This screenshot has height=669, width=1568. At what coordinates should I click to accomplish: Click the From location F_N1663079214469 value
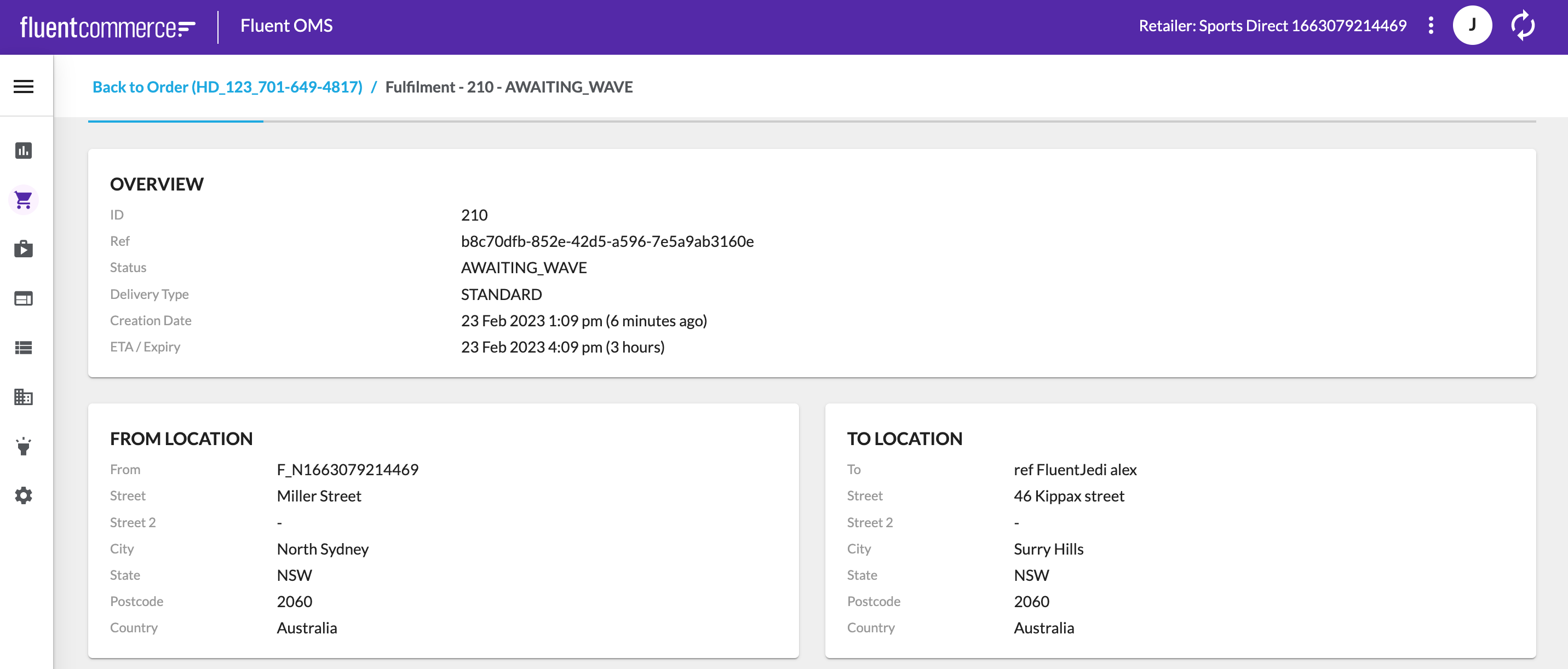click(x=348, y=470)
